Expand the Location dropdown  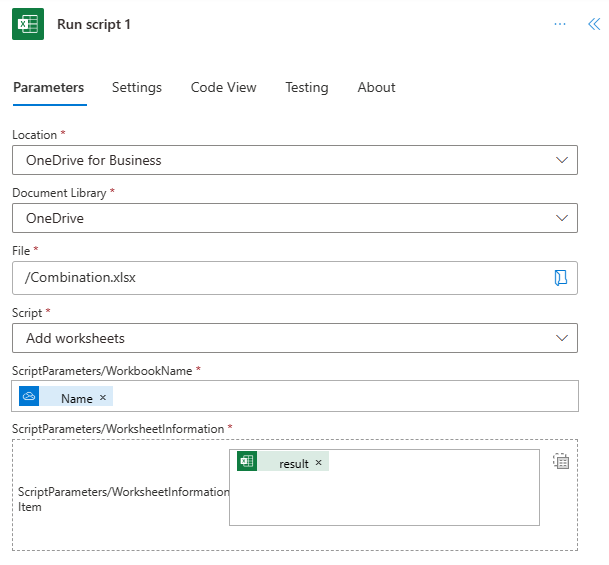click(x=561, y=160)
